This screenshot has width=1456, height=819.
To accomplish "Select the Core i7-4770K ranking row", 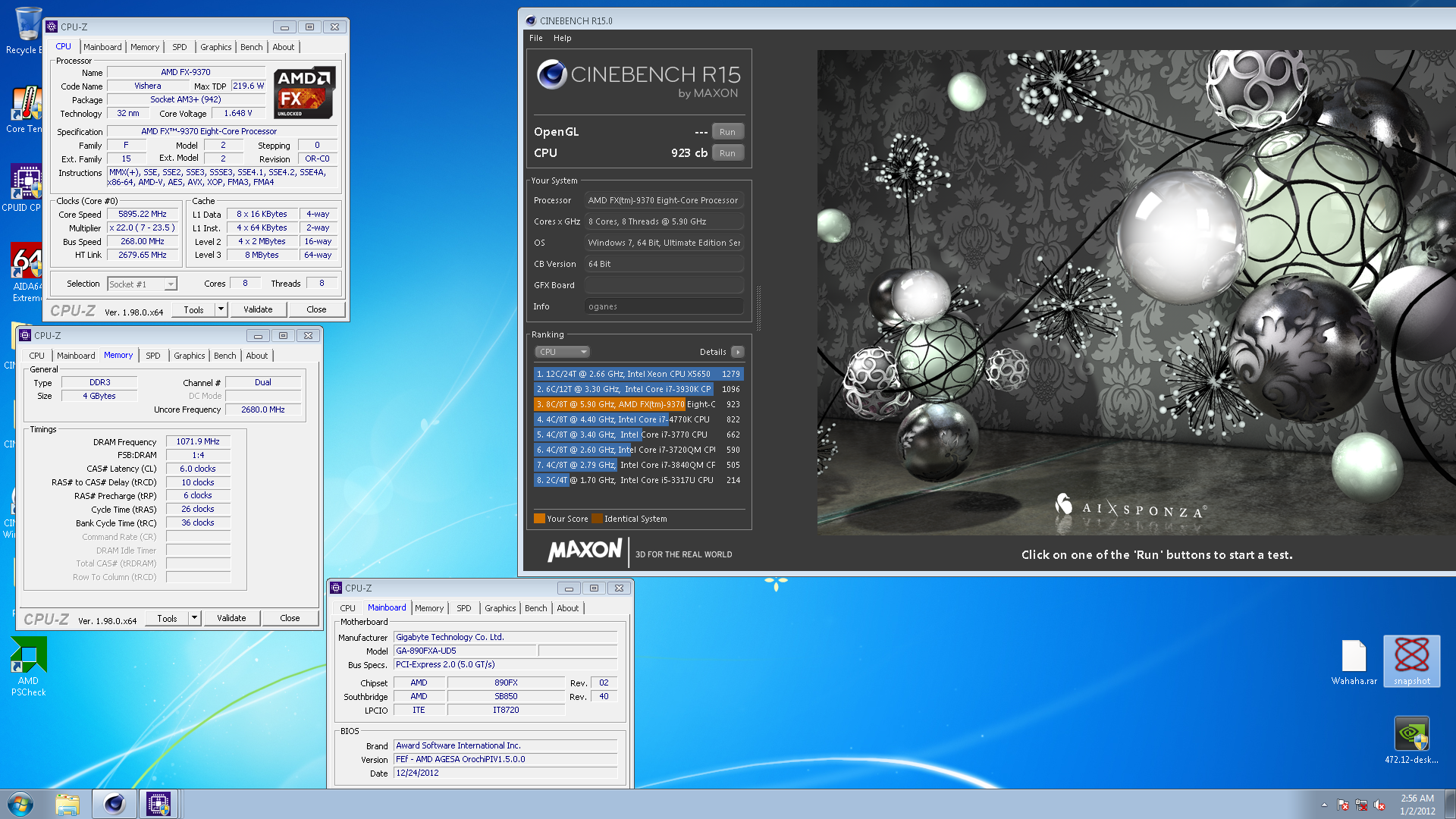I will pos(639,419).
